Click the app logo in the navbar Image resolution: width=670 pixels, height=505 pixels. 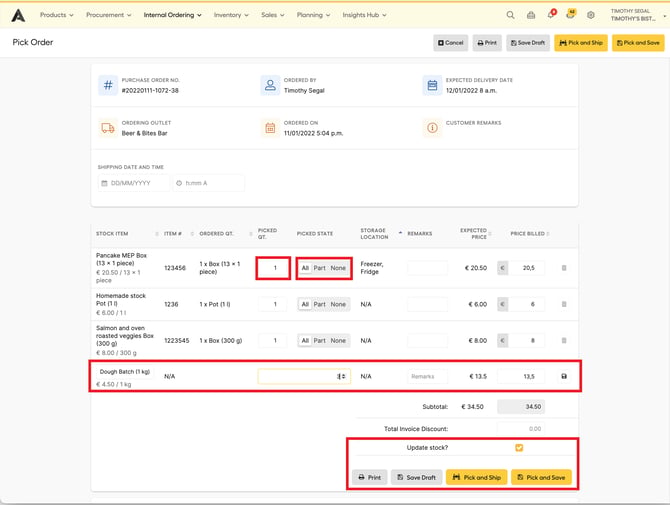[18, 15]
